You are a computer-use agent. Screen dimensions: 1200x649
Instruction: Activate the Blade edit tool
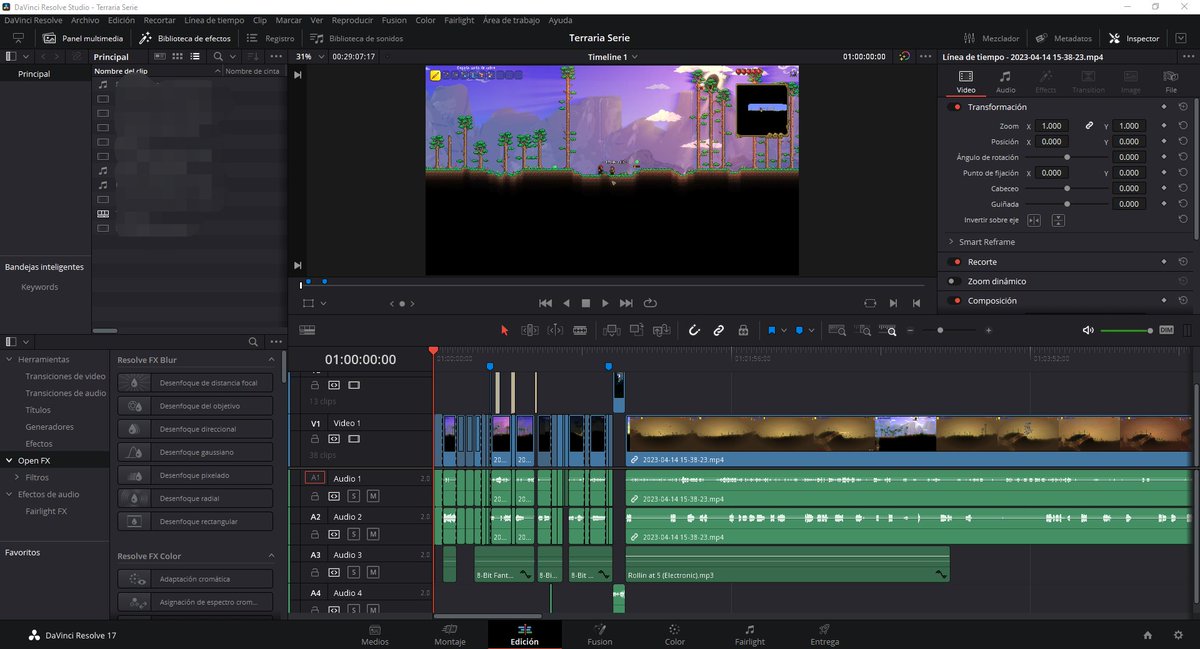click(579, 330)
